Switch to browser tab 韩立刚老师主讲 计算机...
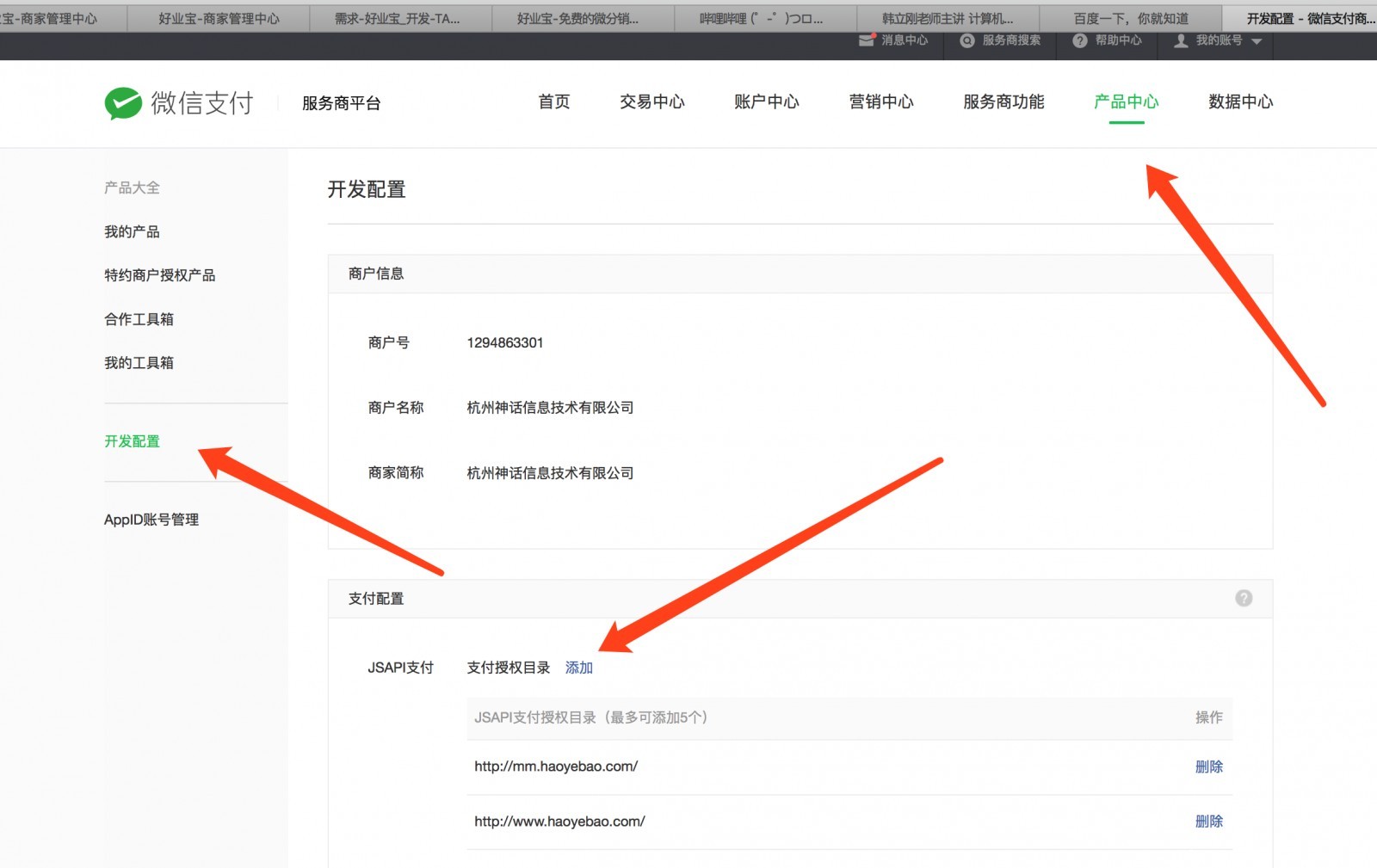1377x868 pixels. 948,18
